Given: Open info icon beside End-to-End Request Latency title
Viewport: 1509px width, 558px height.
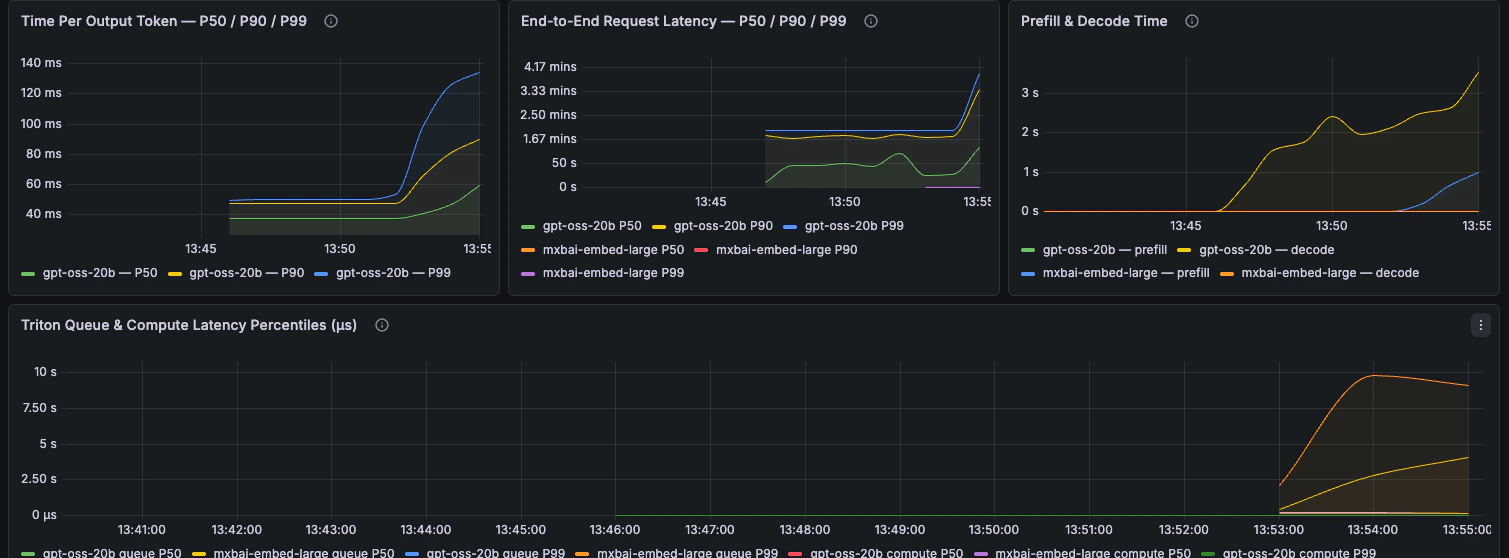Looking at the screenshot, I should click(871, 21).
